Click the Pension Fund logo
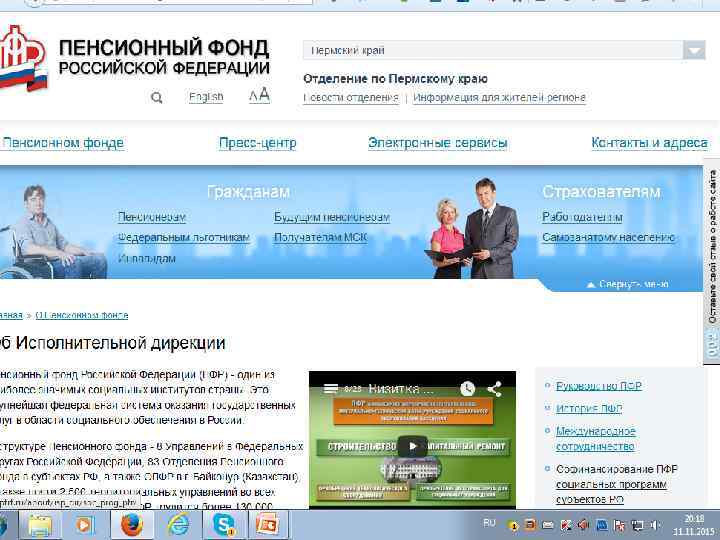 [x=23, y=58]
